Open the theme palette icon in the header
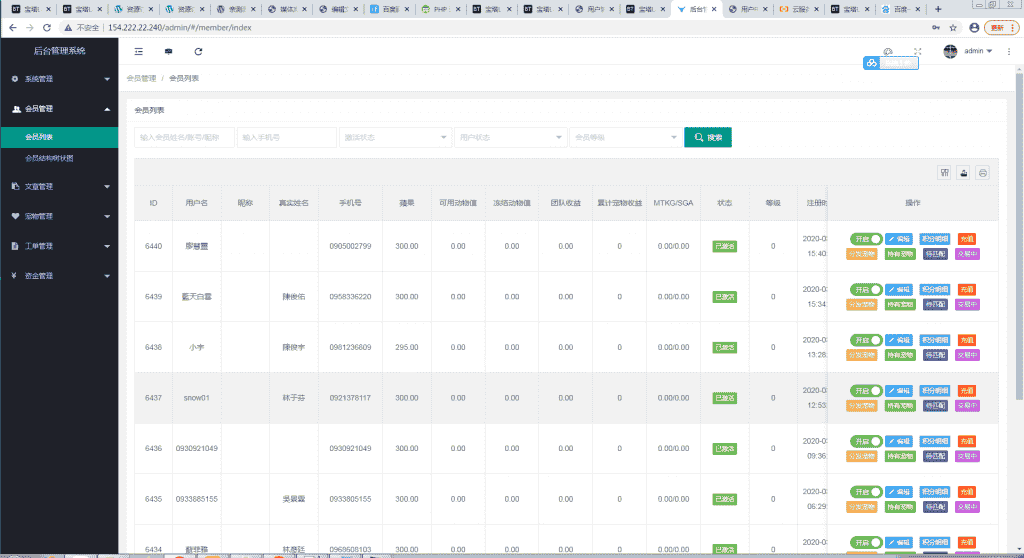The image size is (1024, 558). (x=888, y=51)
